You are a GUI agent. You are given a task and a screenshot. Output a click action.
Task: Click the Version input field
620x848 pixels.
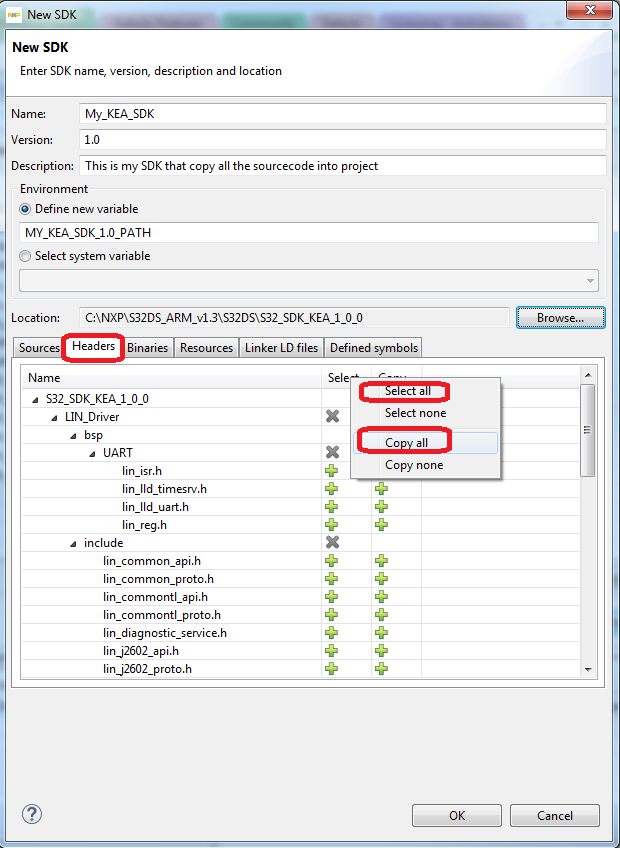[x=342, y=140]
